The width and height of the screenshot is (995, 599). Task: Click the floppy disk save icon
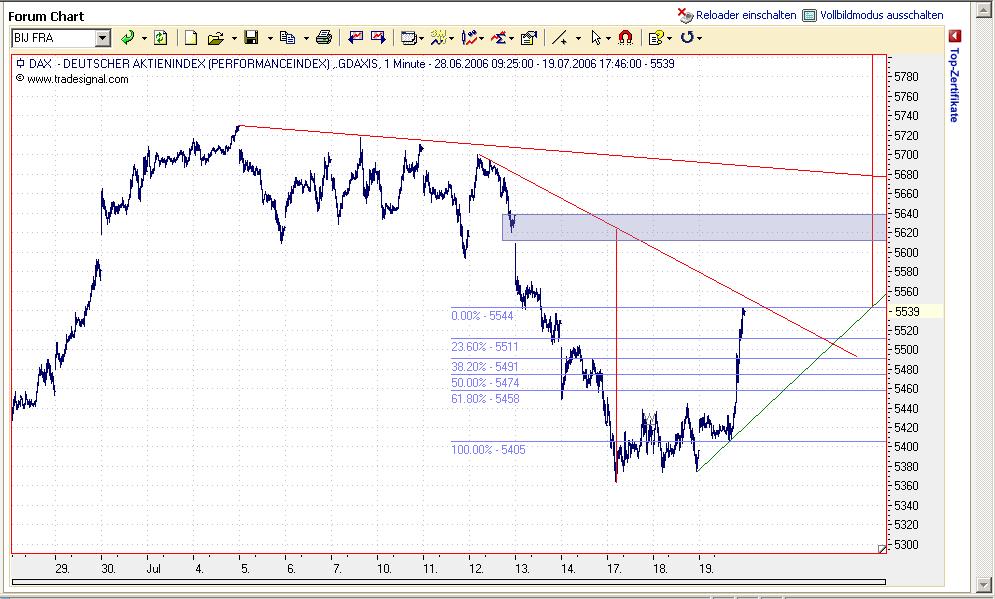coord(252,38)
